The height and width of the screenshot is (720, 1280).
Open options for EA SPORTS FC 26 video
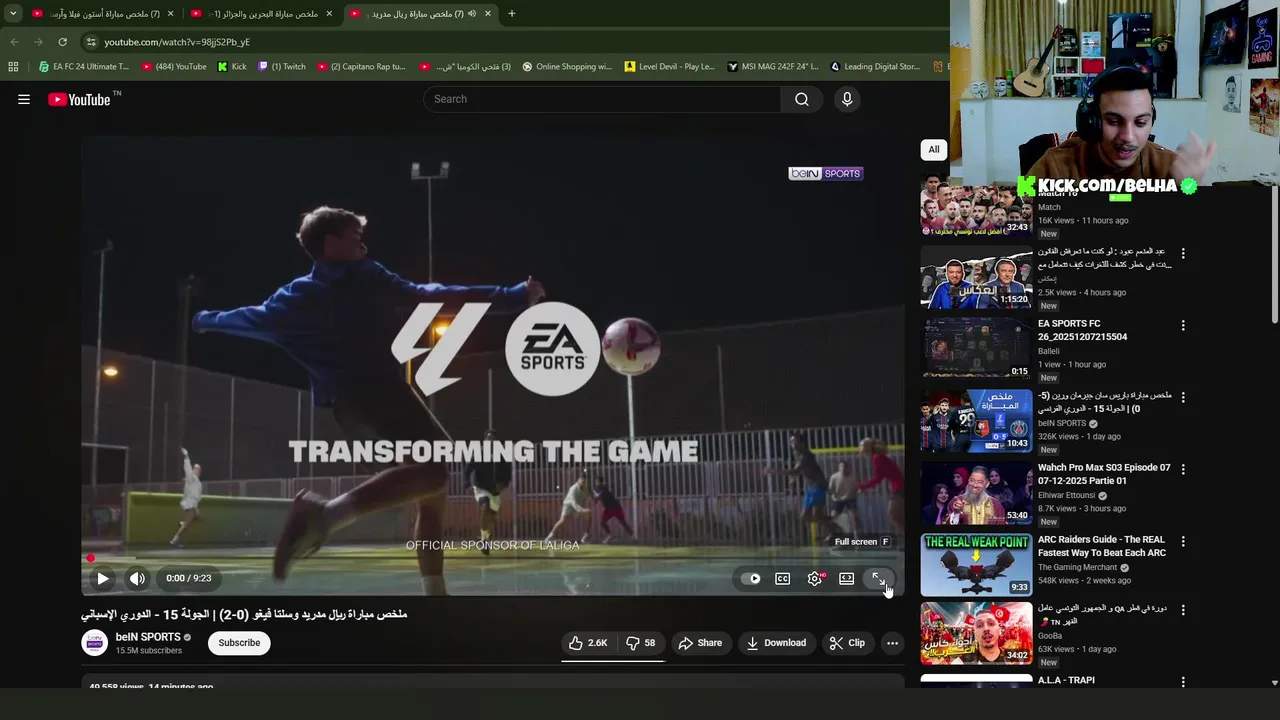[x=1183, y=325]
